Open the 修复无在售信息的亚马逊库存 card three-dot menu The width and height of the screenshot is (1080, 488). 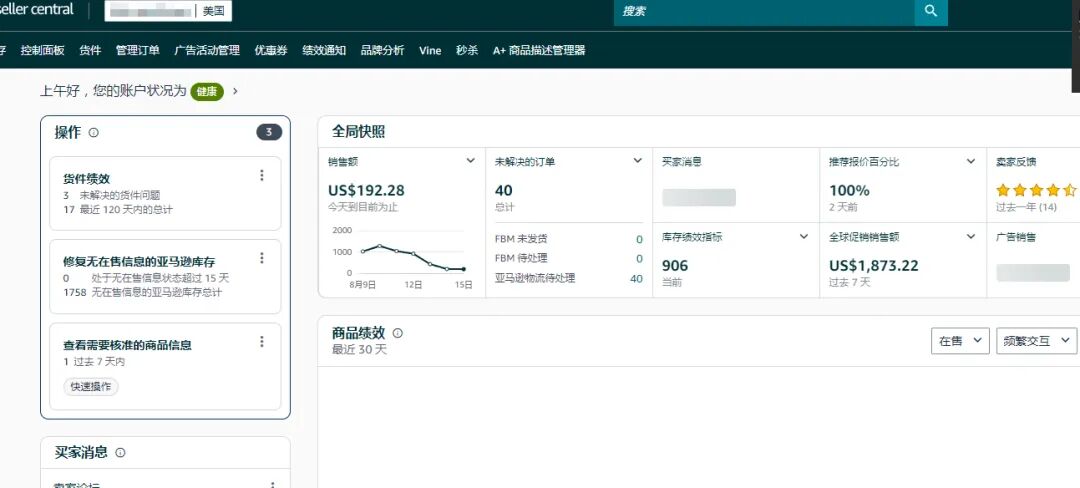tap(262, 258)
